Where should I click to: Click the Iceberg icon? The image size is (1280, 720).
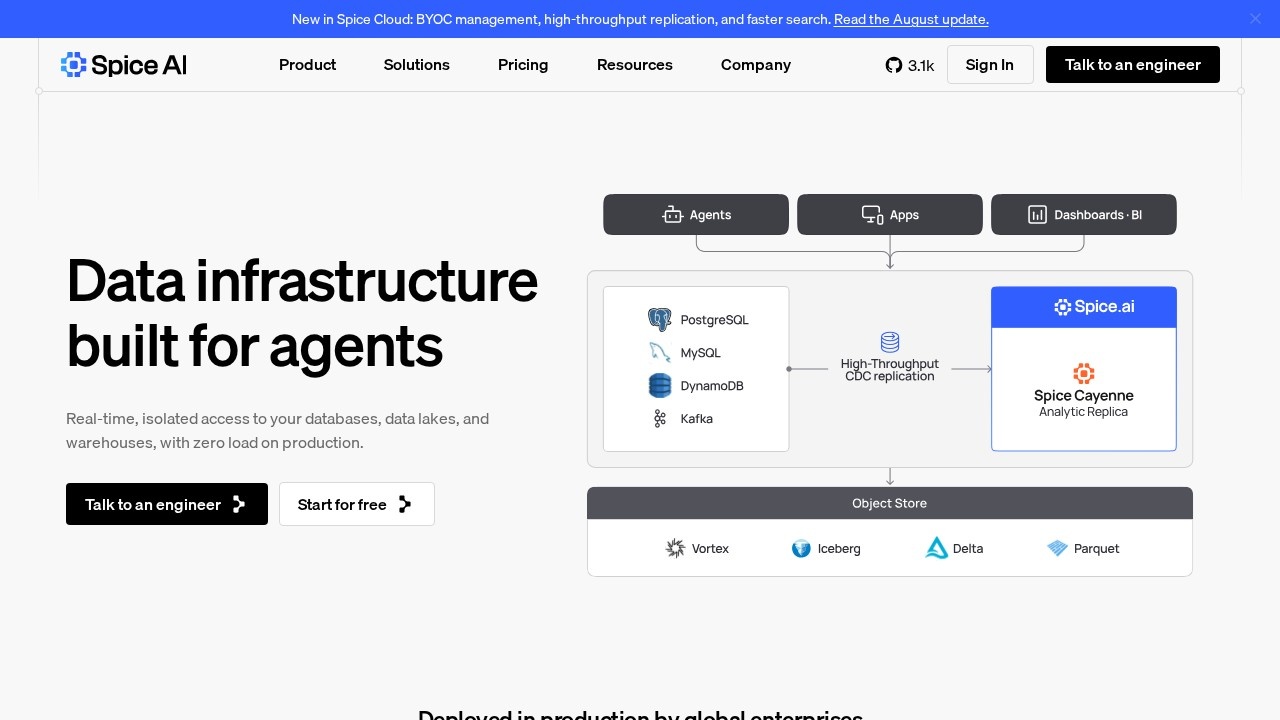tap(801, 548)
